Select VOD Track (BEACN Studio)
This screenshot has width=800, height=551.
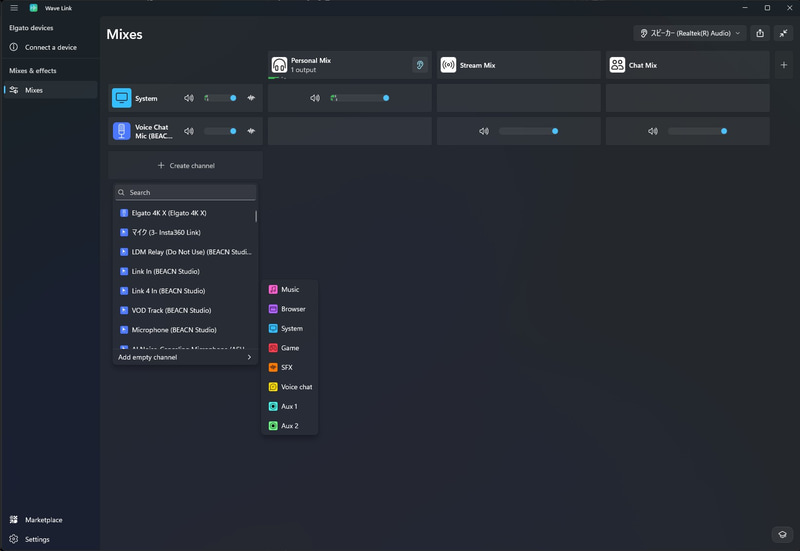tap(185, 310)
